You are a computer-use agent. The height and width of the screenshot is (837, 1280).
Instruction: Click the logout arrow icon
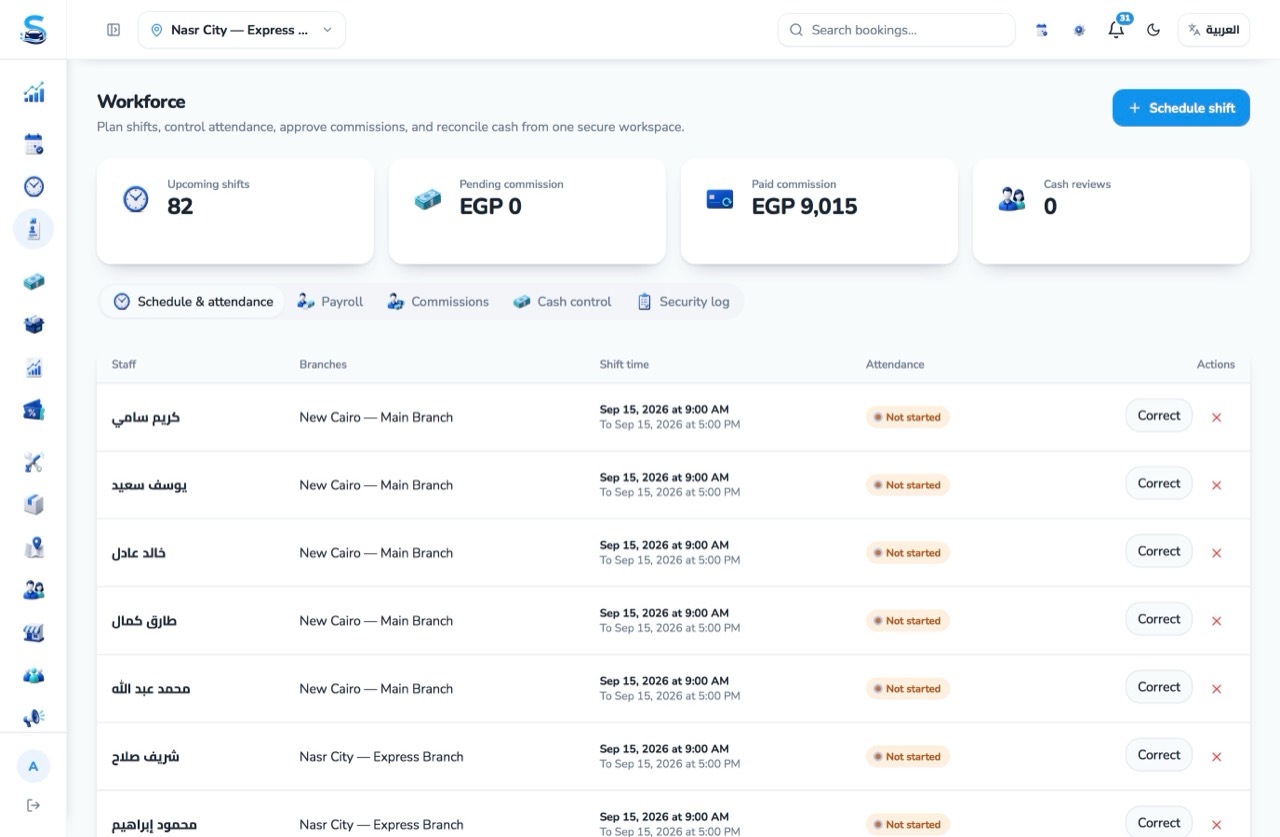click(x=33, y=805)
